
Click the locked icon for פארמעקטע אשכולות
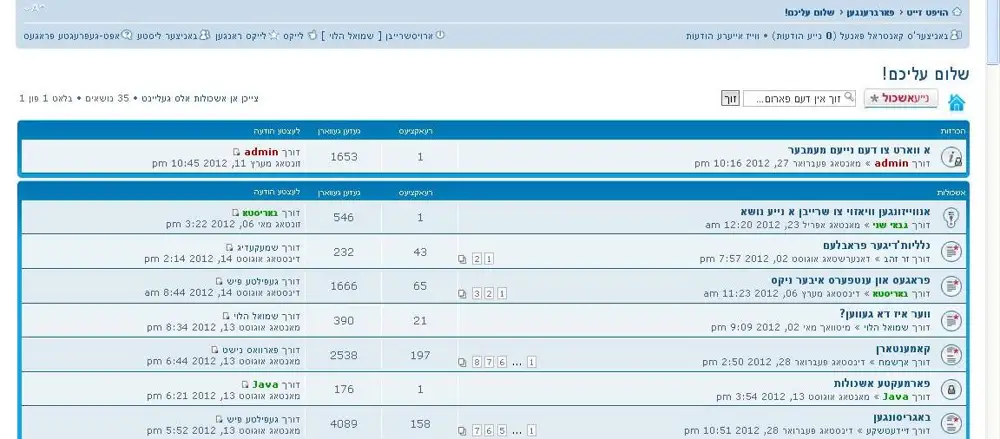[x=951, y=390]
